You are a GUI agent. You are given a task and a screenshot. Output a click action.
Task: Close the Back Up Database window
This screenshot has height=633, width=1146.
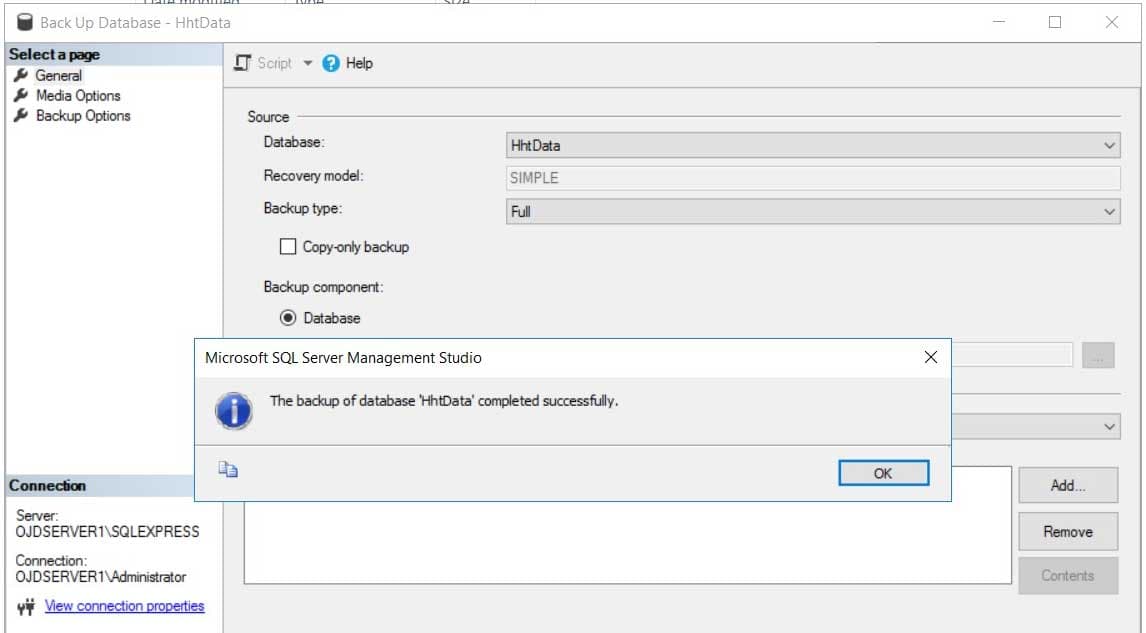pos(1112,22)
